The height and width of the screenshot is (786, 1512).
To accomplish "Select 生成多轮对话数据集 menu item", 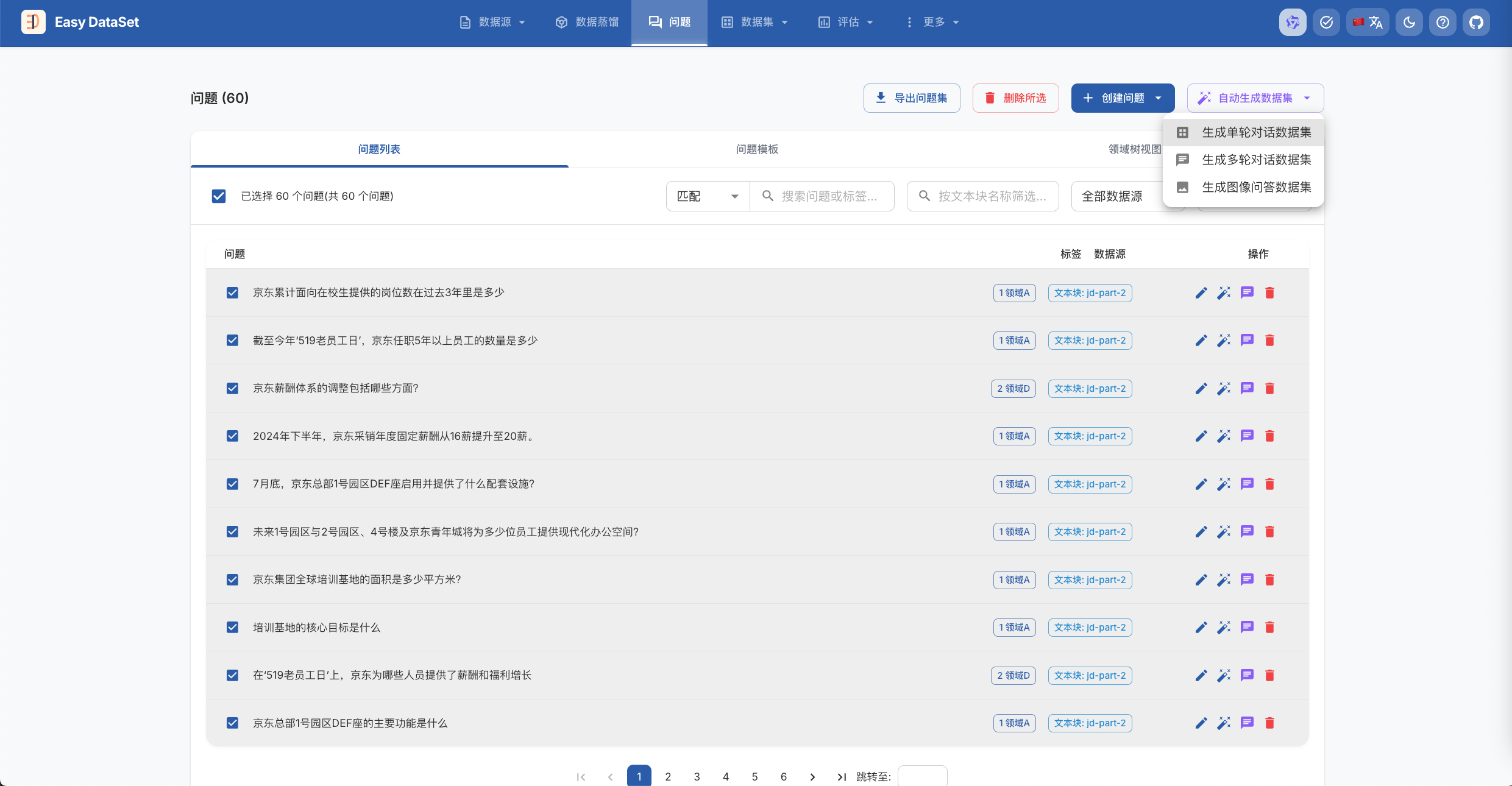I will [x=1255, y=160].
